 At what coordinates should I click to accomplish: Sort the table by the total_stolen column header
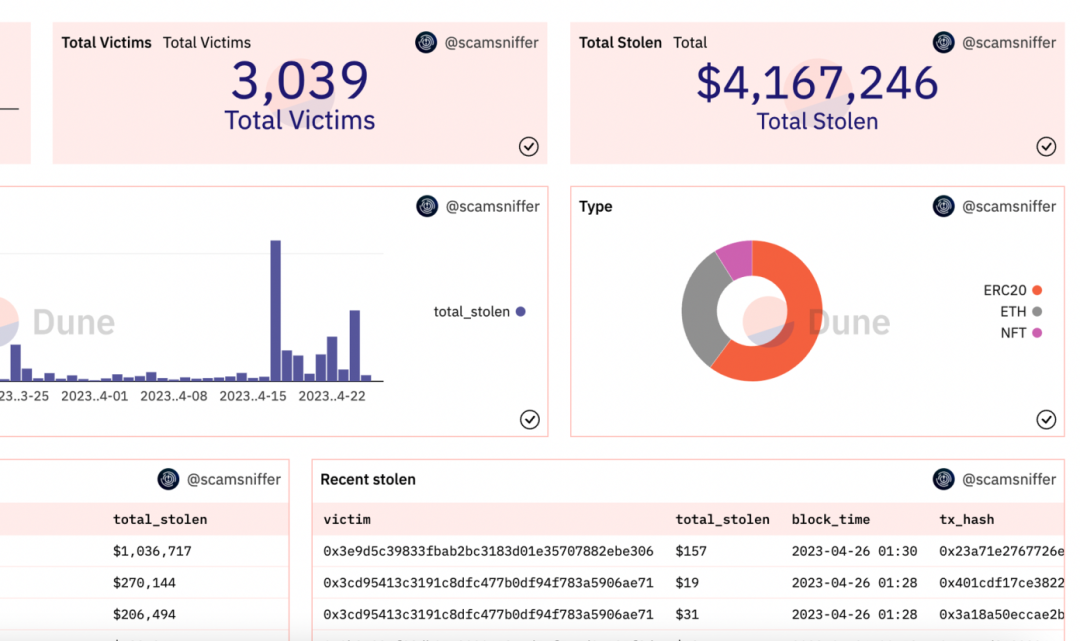tap(722, 519)
